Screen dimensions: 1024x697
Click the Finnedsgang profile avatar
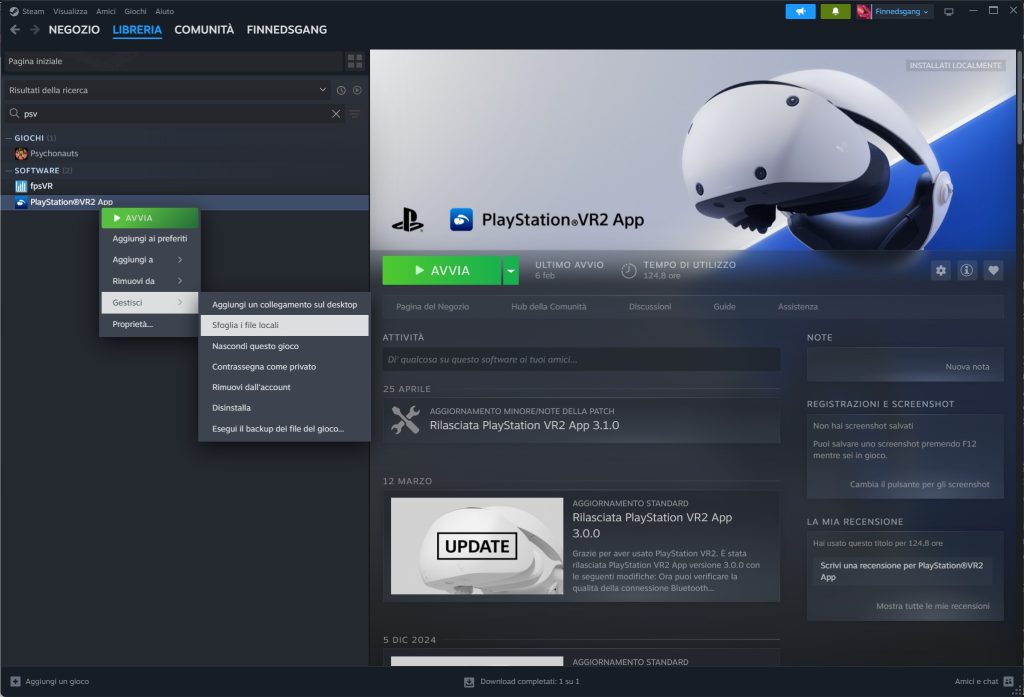tap(863, 11)
